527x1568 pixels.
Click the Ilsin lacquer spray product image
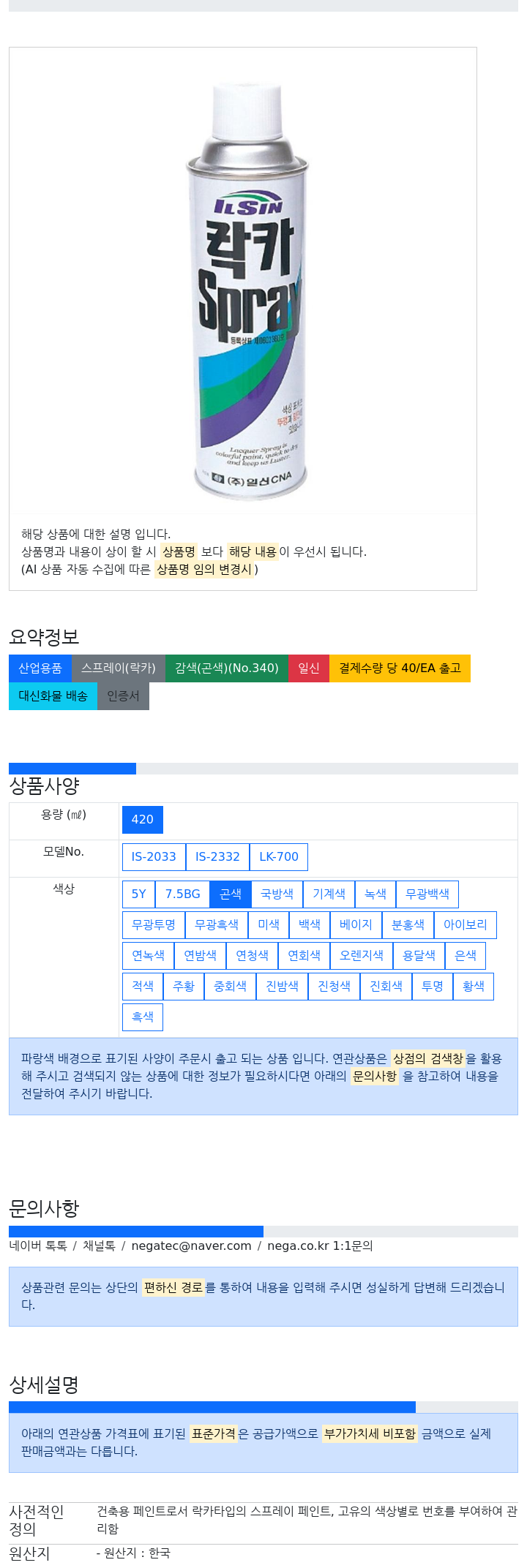point(242,280)
